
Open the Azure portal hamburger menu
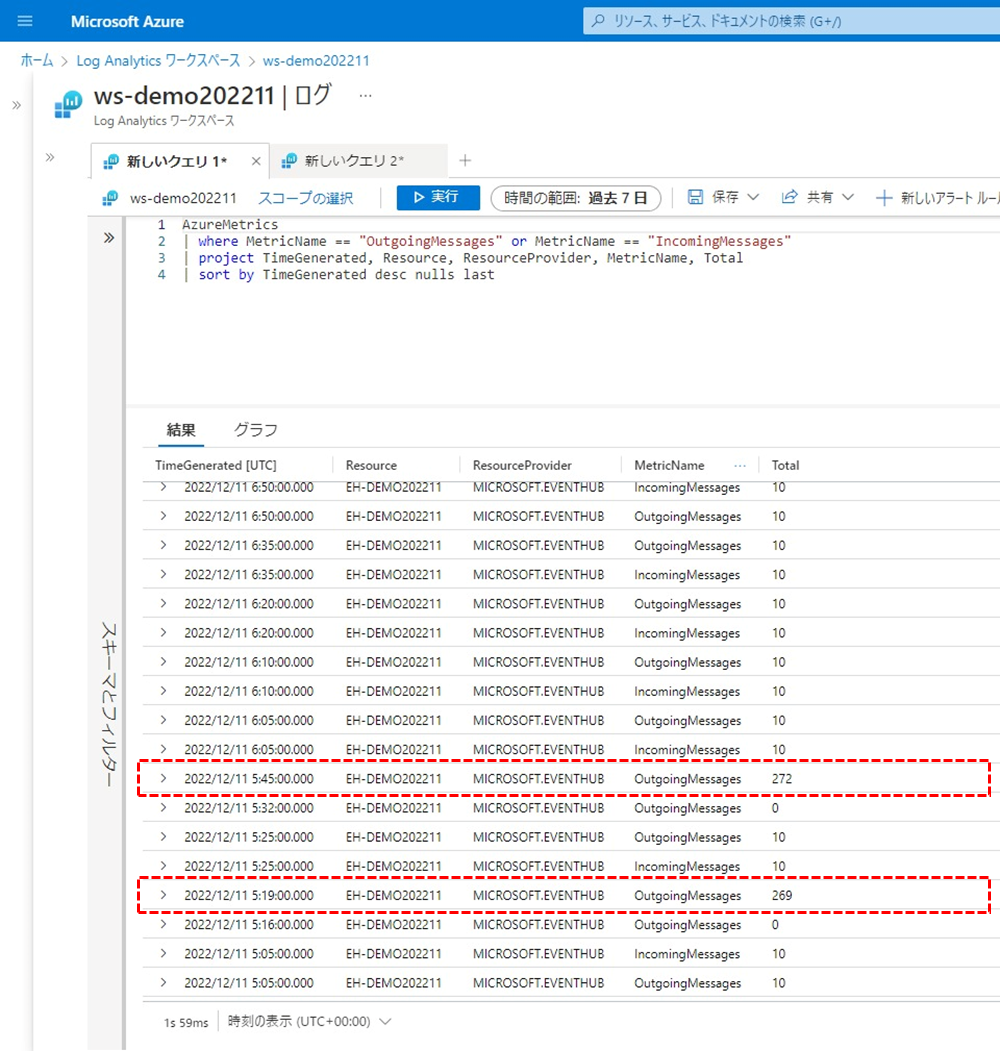25,21
